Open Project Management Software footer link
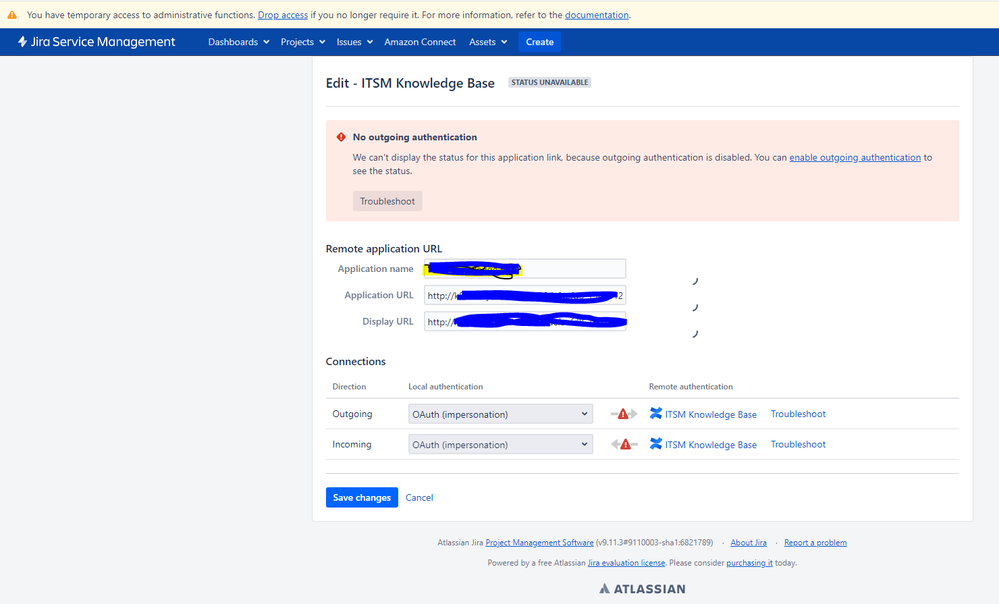Image resolution: width=999 pixels, height=604 pixels. click(540, 543)
